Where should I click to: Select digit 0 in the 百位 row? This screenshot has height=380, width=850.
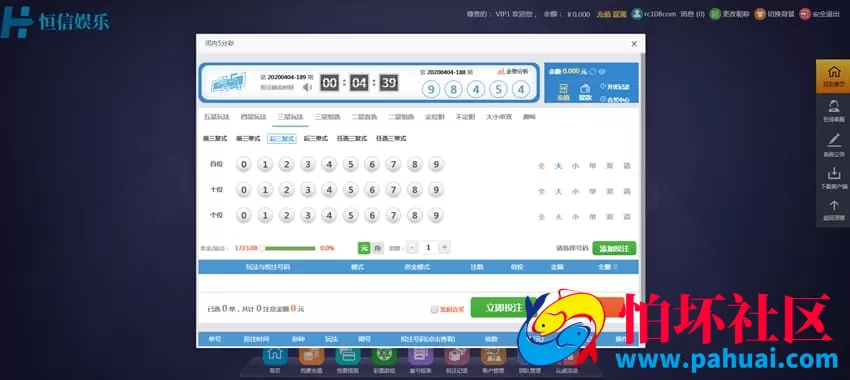pos(244,164)
